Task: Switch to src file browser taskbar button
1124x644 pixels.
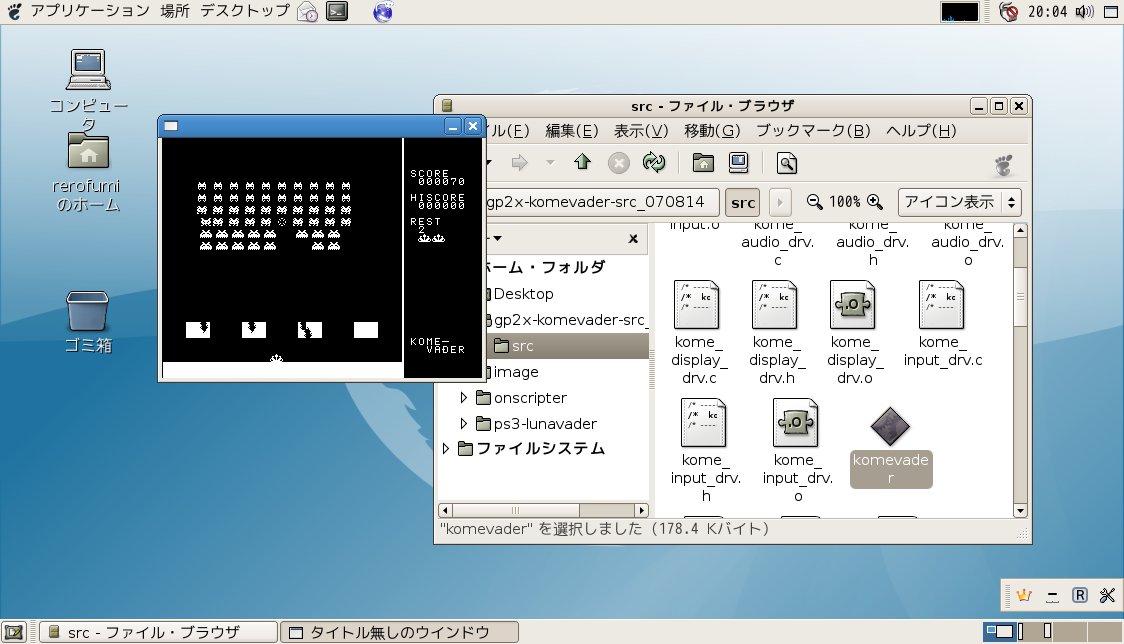Action: pos(158,632)
